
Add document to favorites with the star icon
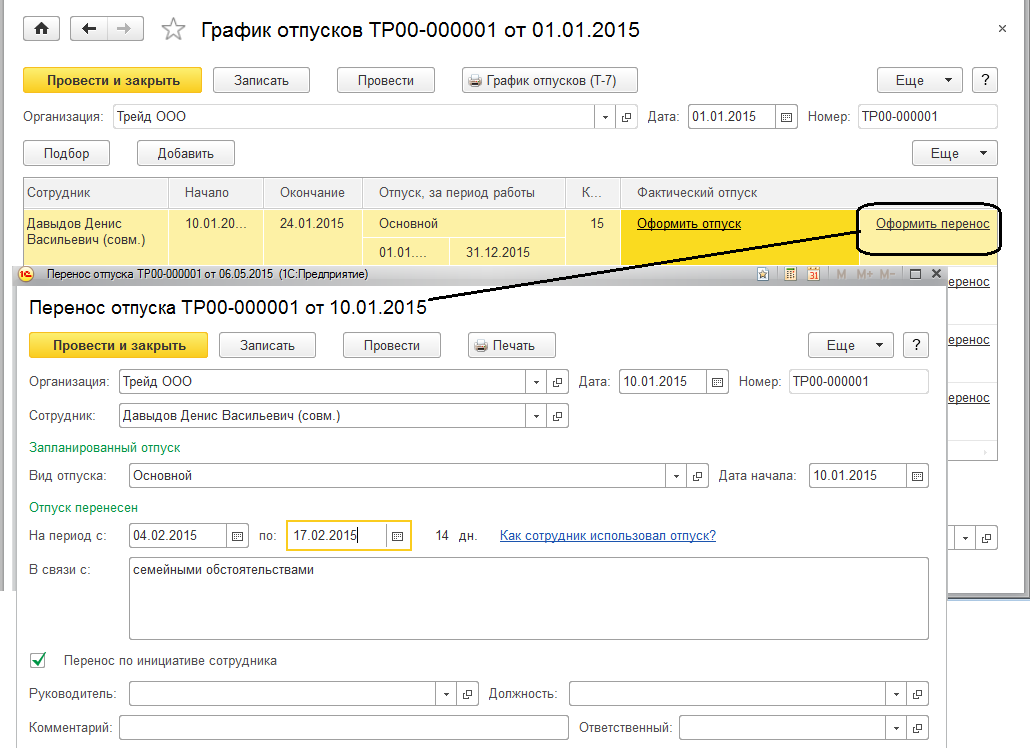point(173,30)
